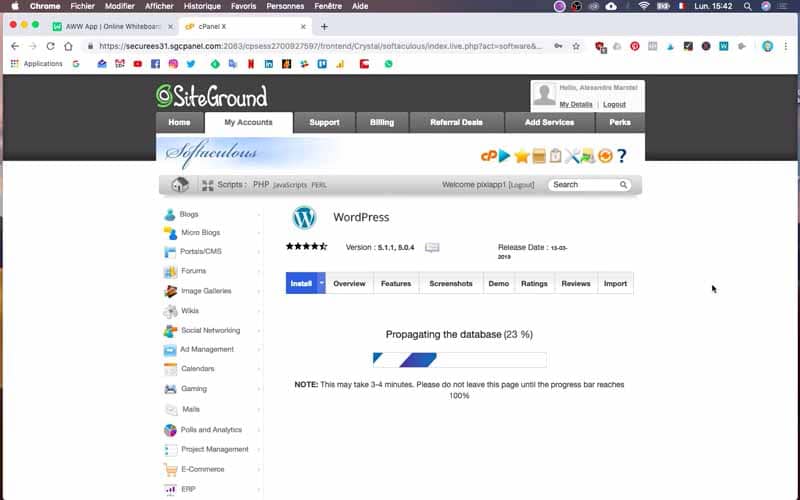Go to Softaculous home house icon
800x500 pixels.
click(180, 185)
